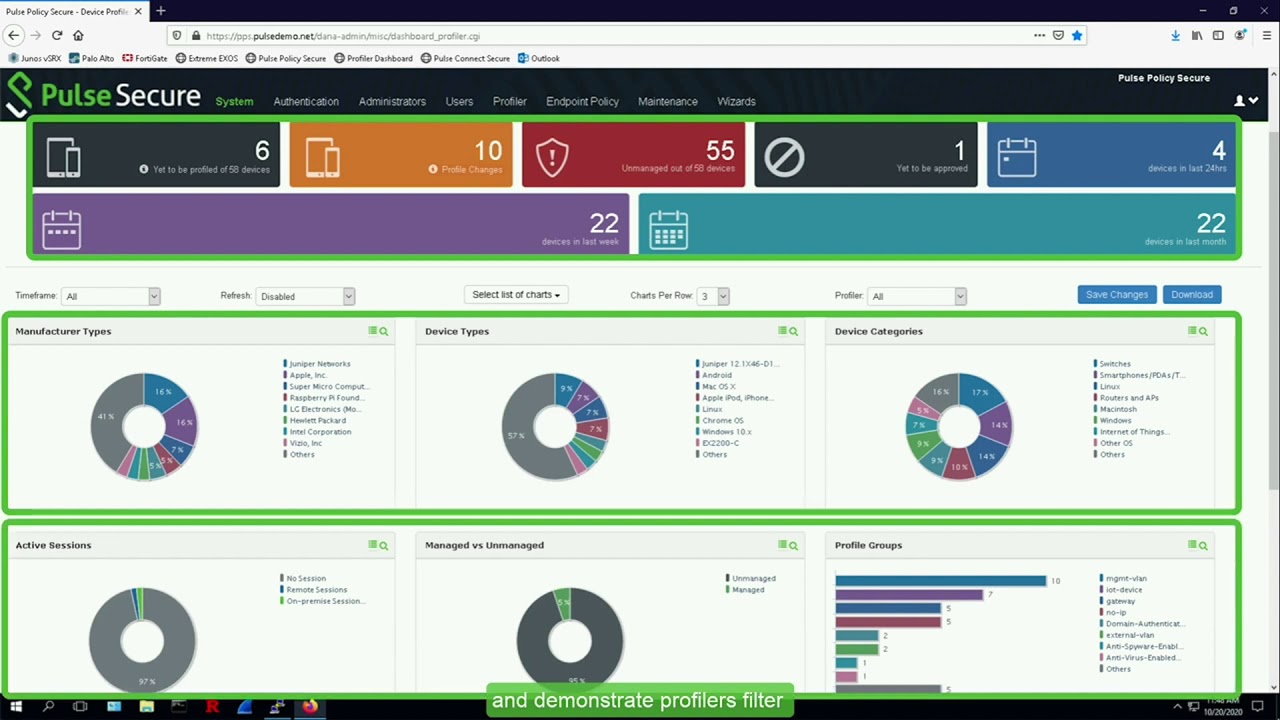
Task: Click calendar icon on last 24hrs tile
Action: 1017,157
